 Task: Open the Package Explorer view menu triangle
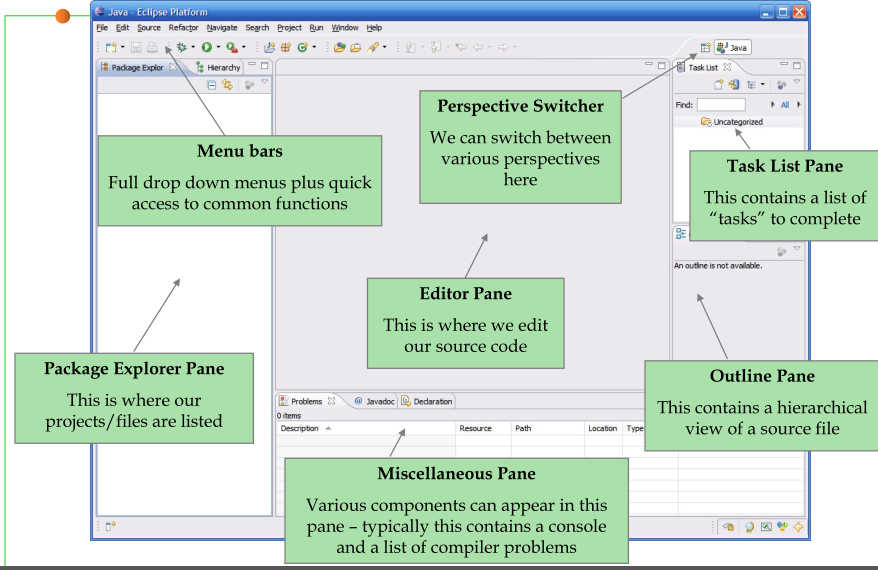point(265,82)
